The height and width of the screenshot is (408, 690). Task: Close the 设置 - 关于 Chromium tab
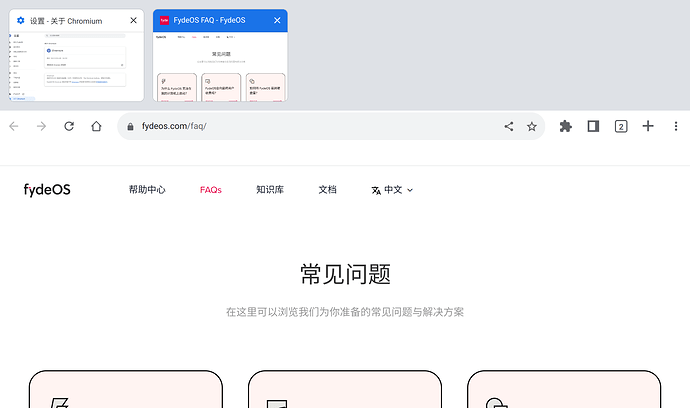(133, 20)
